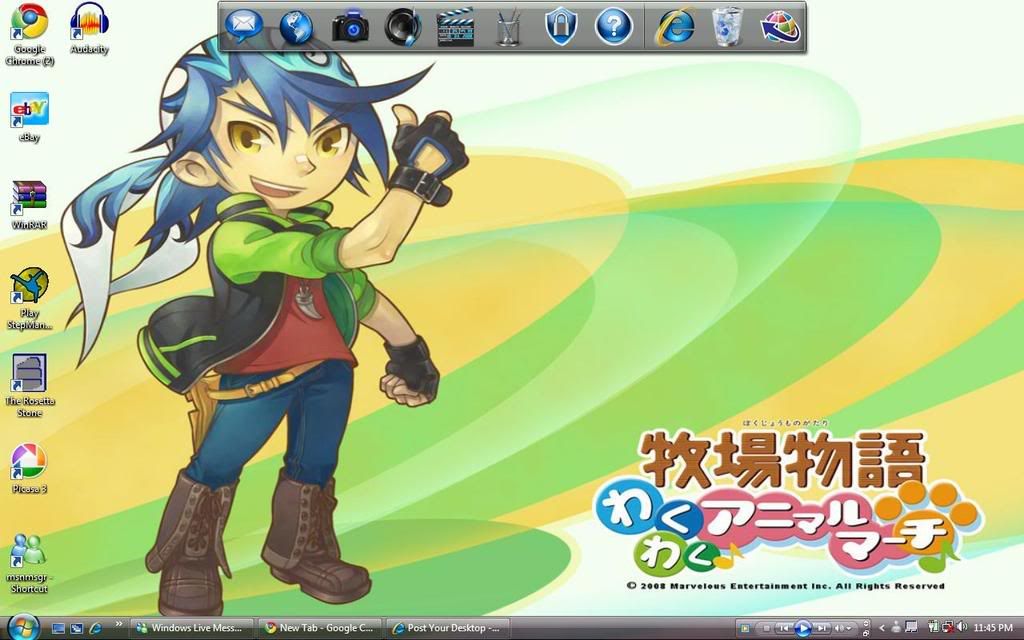Screen dimensions: 1024x640
Task: Open the clapperboard video dock icon
Action: click(455, 27)
